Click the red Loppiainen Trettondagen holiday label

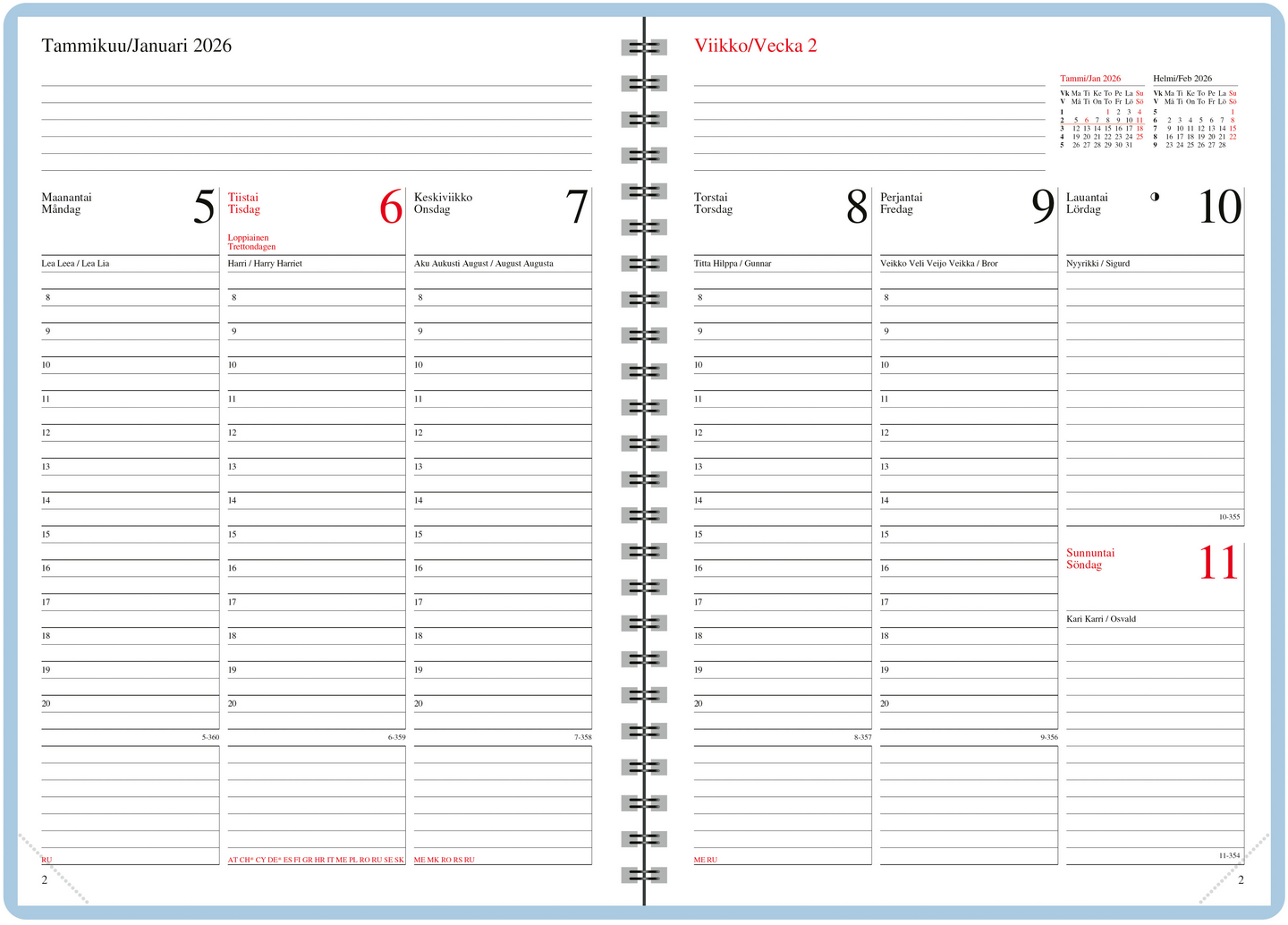coord(251,242)
